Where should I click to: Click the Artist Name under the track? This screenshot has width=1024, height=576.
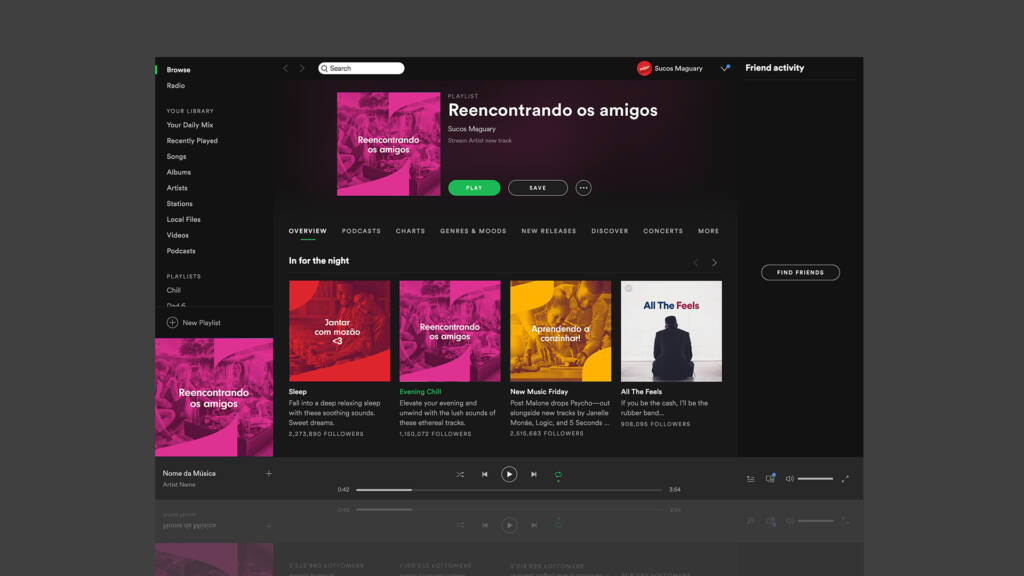click(179, 485)
